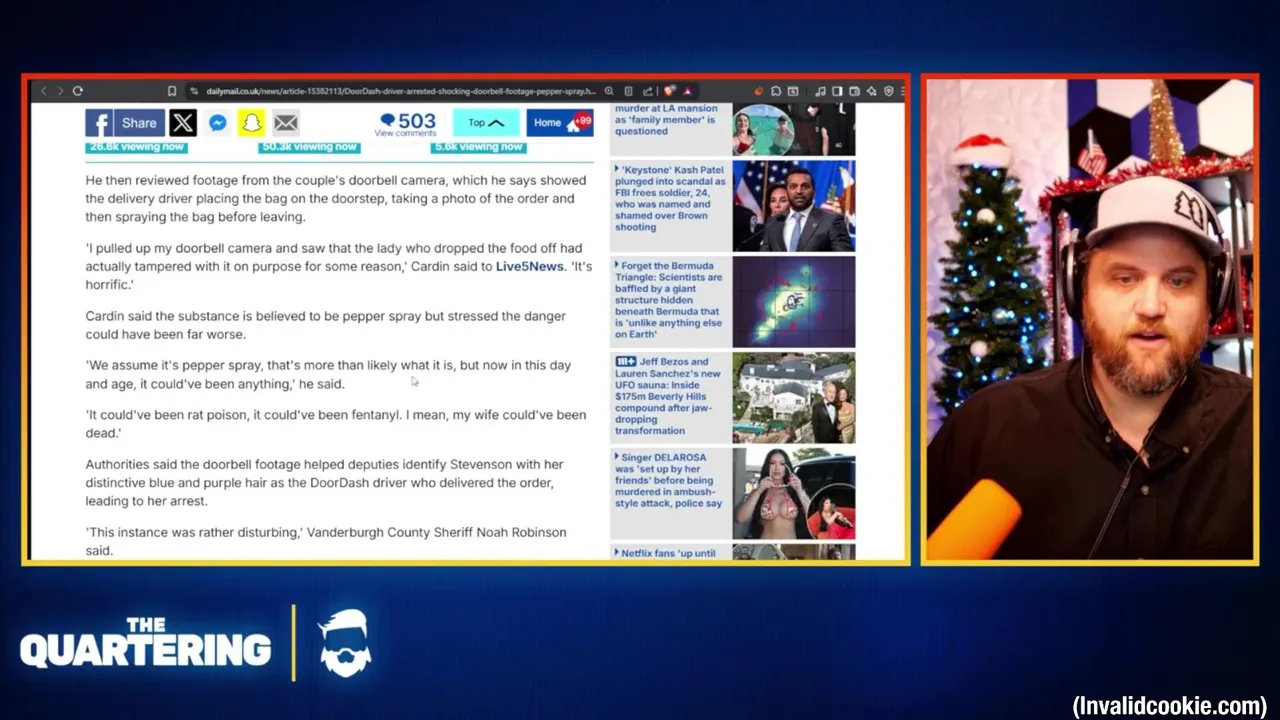
Task: Share article on X
Action: coord(183,123)
